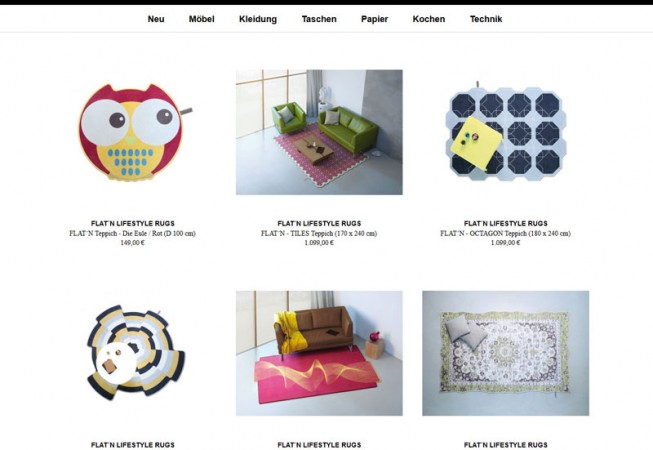The height and width of the screenshot is (450, 653).
Task: Click the brand name above OCTAGON Teppich
Action: click(506, 224)
